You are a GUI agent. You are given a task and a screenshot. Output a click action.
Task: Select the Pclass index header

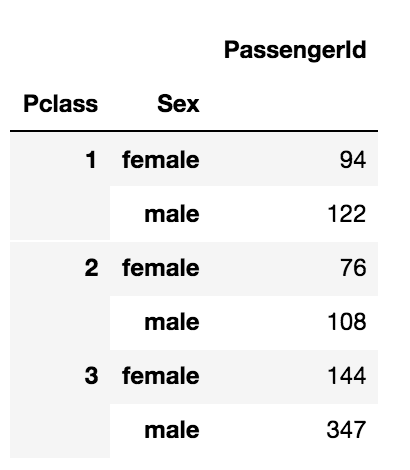(x=61, y=104)
